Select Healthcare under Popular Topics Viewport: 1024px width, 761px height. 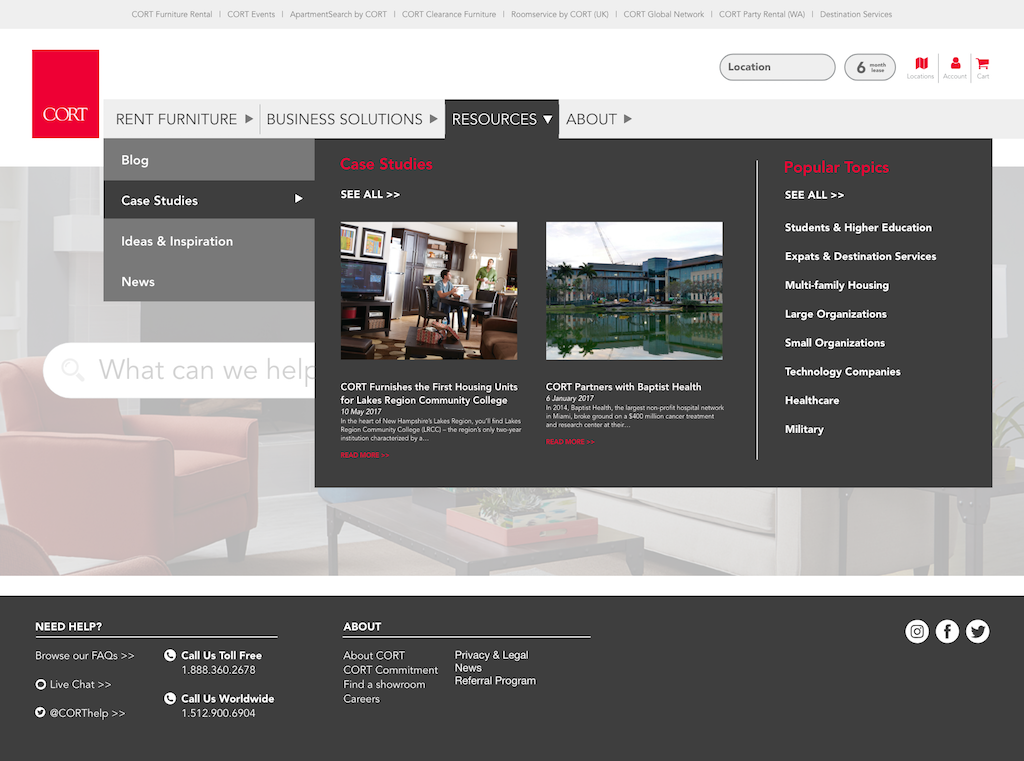click(812, 400)
